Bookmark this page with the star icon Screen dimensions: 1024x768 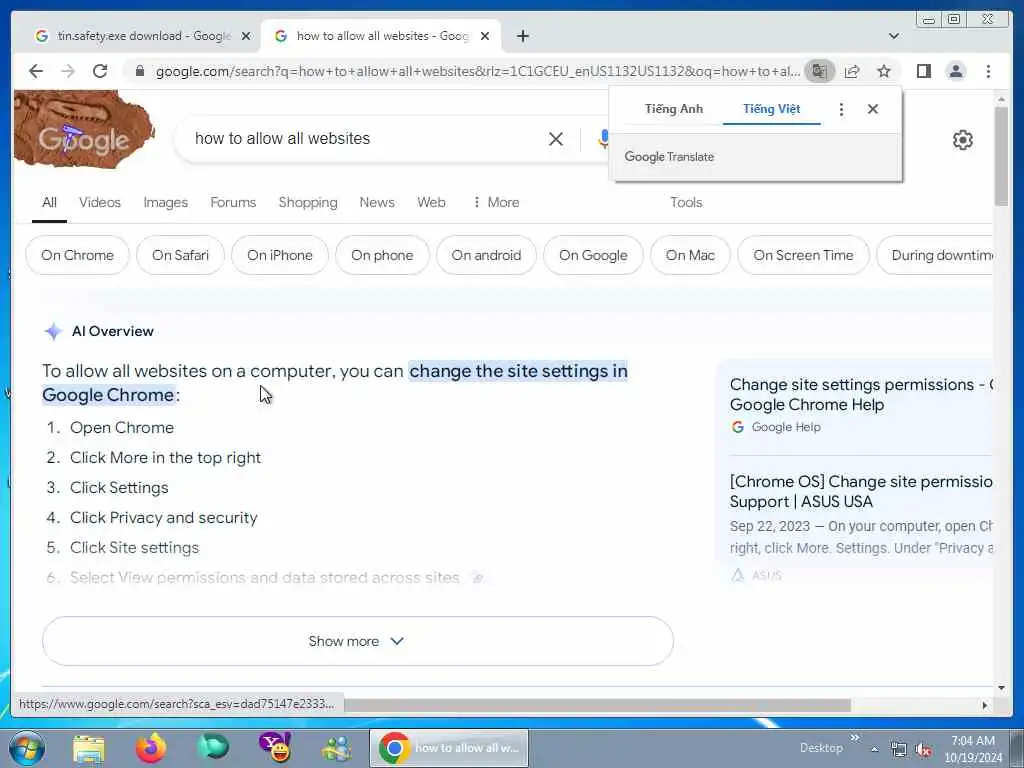click(x=884, y=71)
